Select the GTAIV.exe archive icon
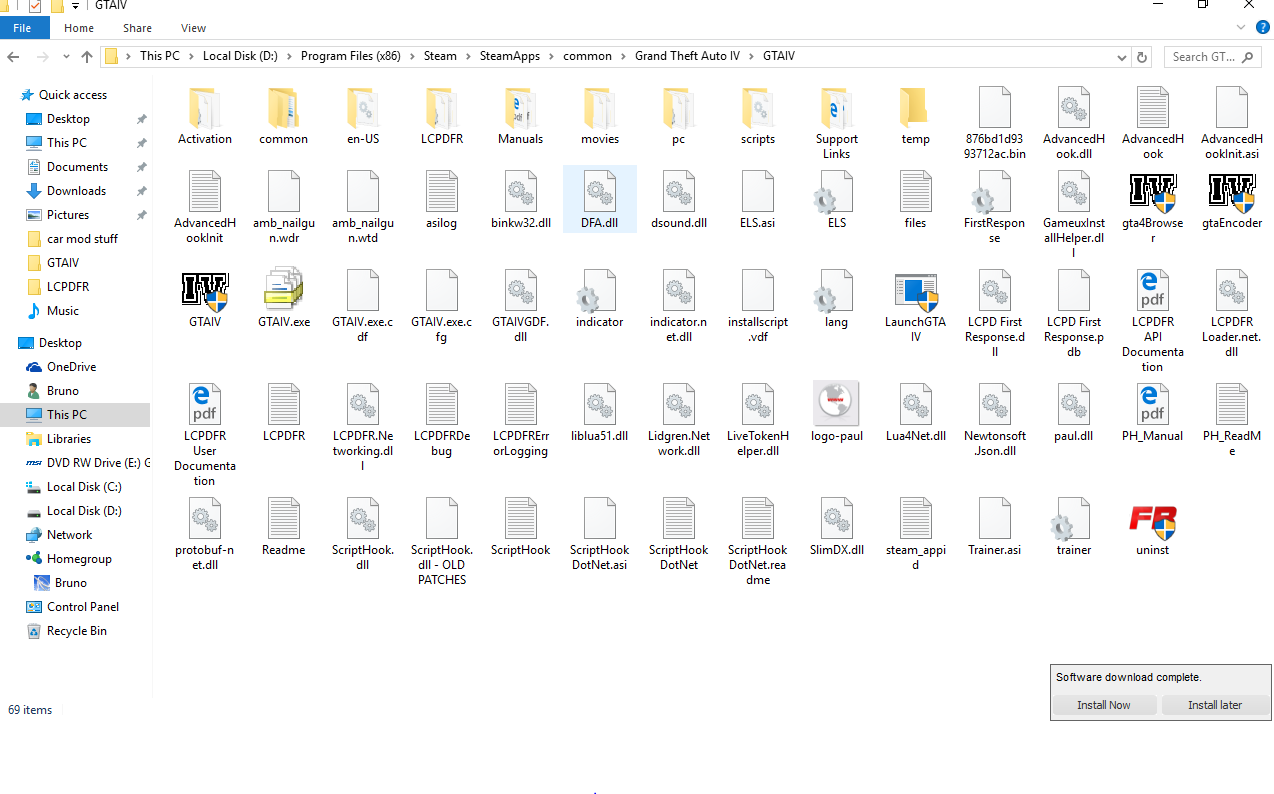 tap(283, 289)
